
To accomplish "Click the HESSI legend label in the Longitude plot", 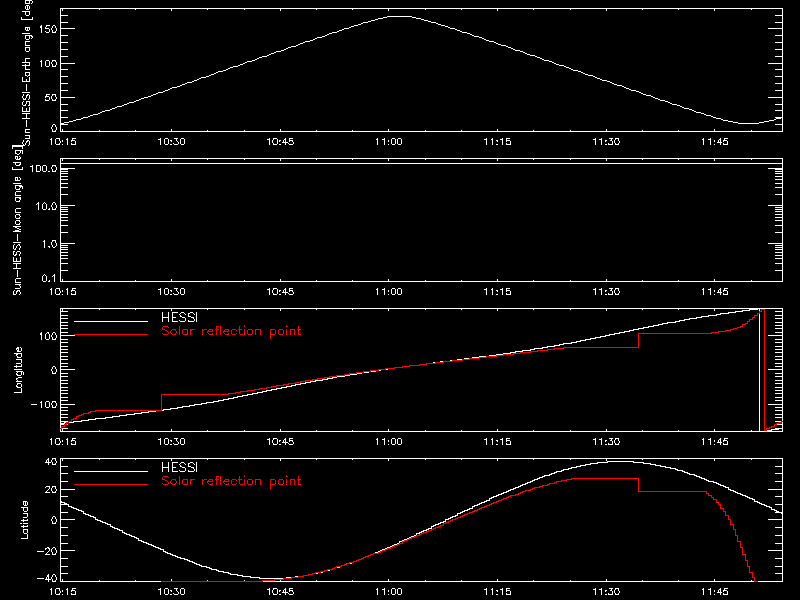I will click(x=179, y=317).
